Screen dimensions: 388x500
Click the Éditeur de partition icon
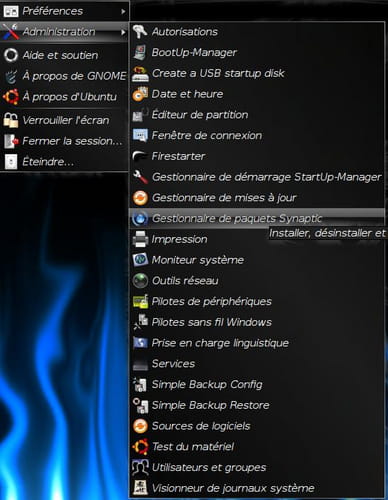coord(140,115)
